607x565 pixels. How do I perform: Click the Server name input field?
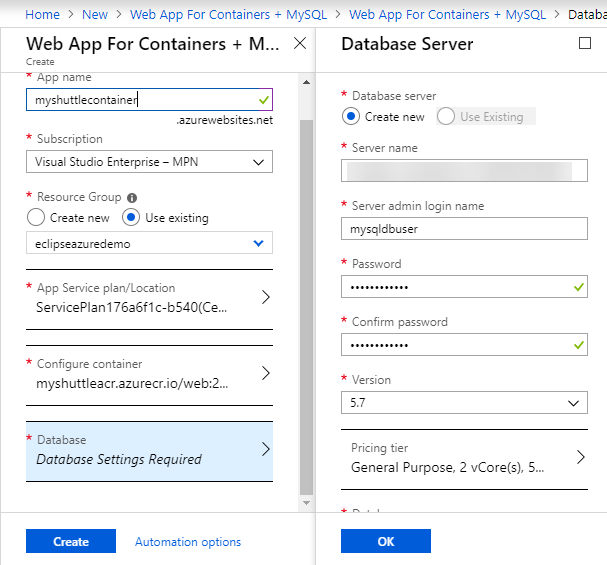point(464,171)
